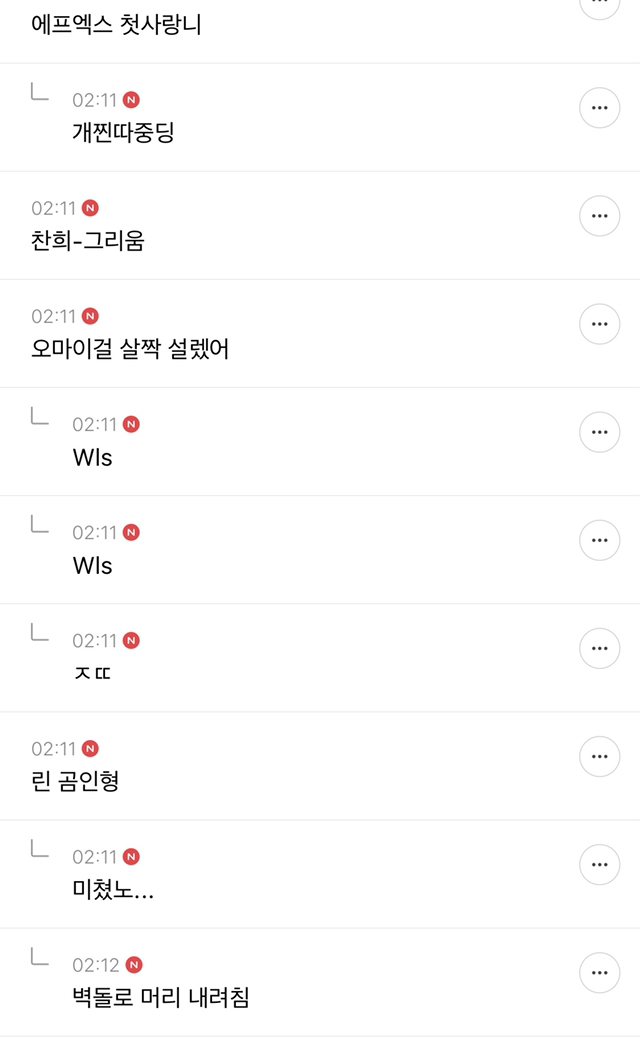Open more options for 미쳤노... reply
640x1038 pixels.
click(600, 864)
